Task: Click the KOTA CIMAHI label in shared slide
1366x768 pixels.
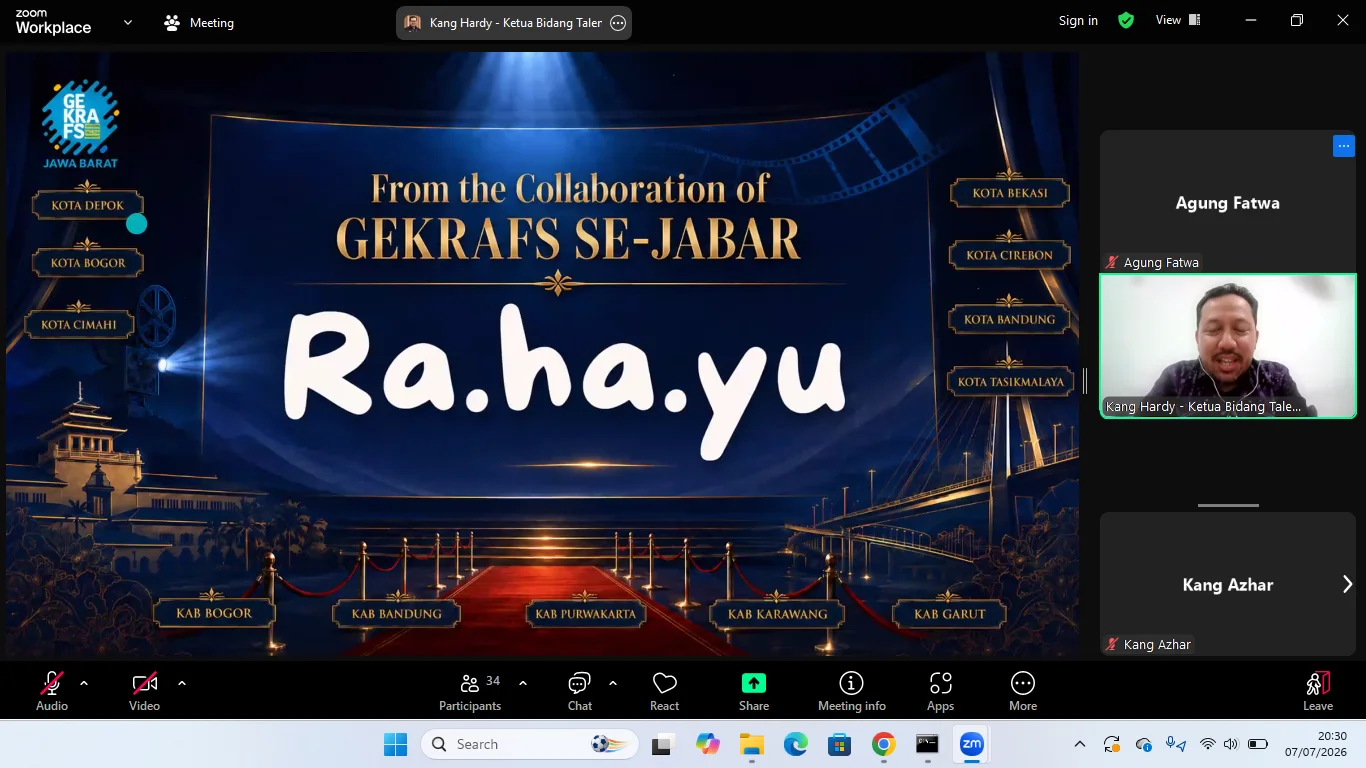Action: coord(79,324)
